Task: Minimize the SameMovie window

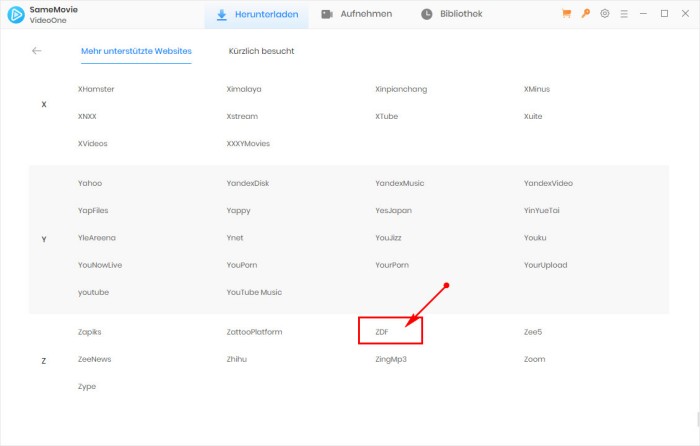Action: coord(643,14)
